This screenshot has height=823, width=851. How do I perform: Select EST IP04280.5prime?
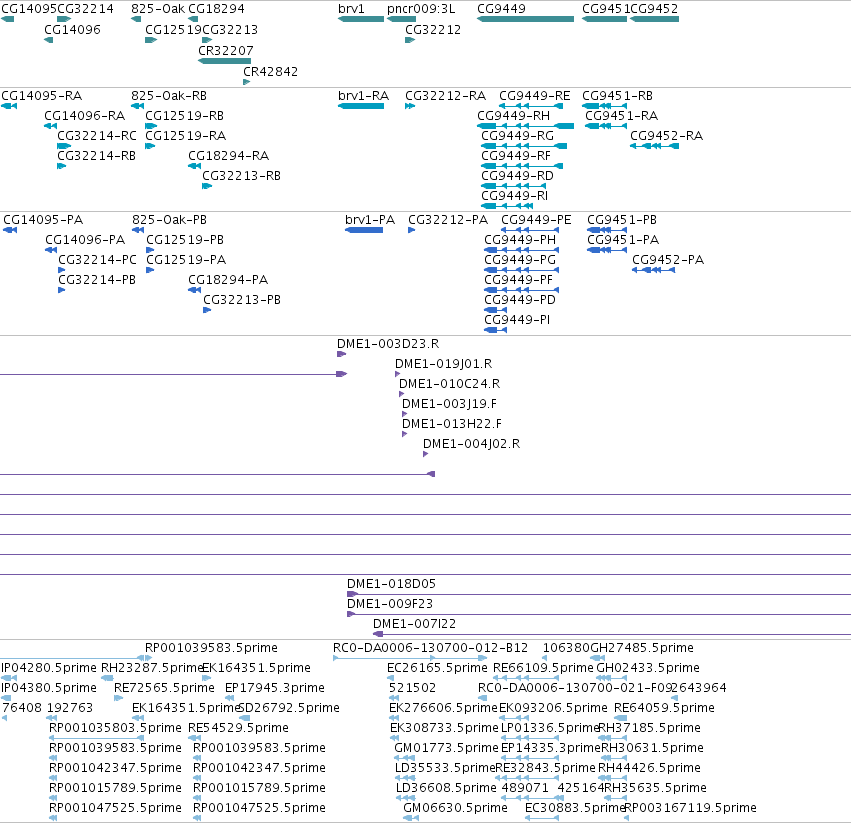tap(48, 668)
